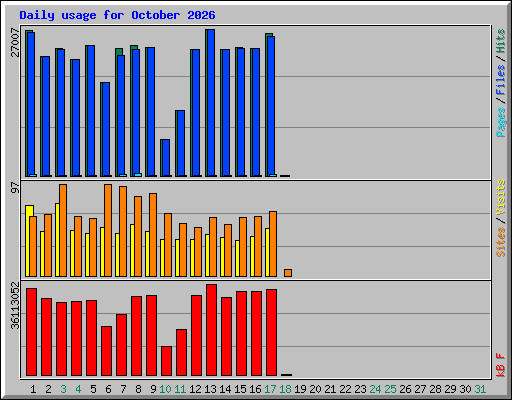The height and width of the screenshot is (400, 512).
Task: Select day 28 on the x-axis
Action: click(x=435, y=389)
